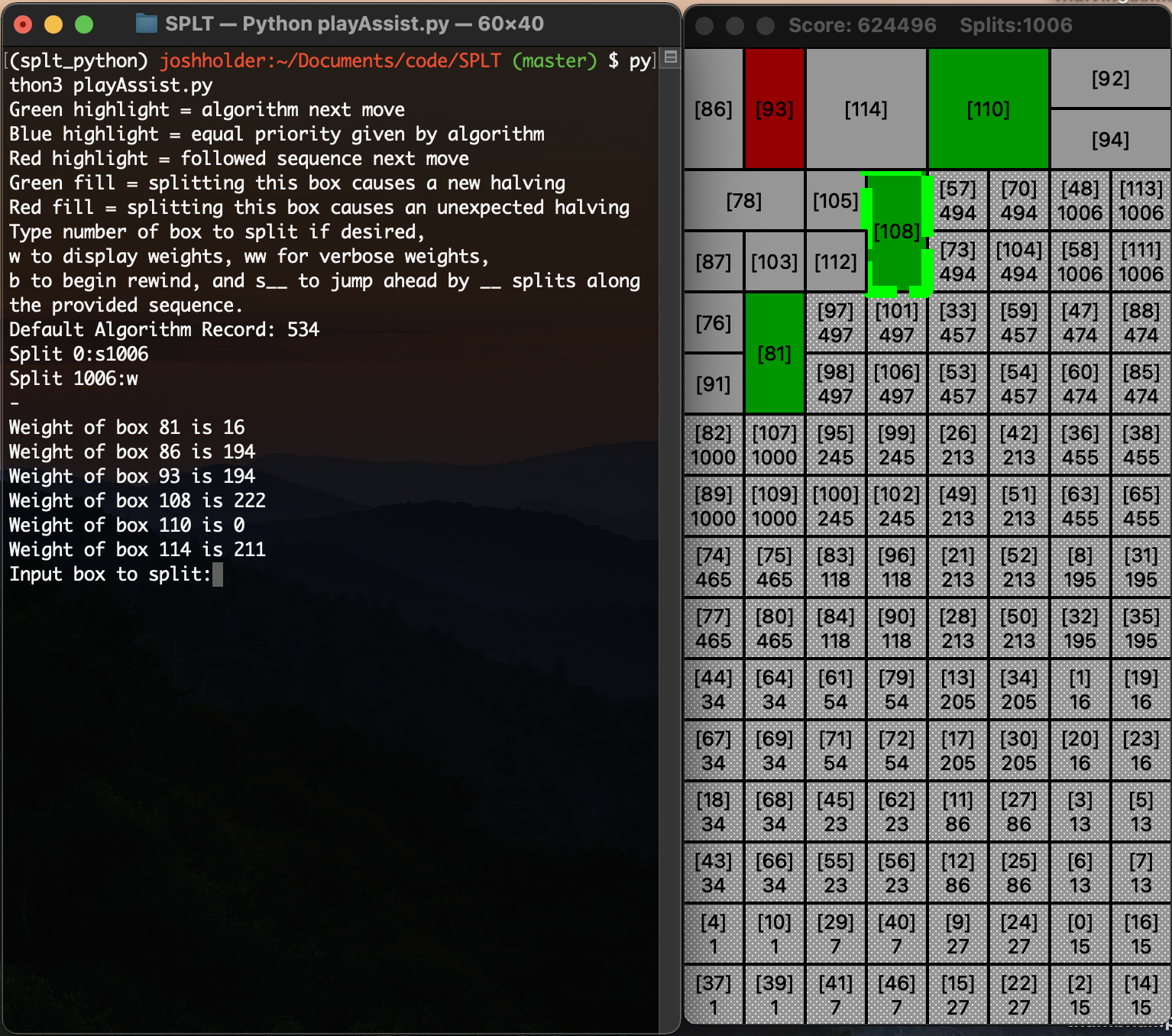The image size is (1172, 1036).
Task: Click box [61] with value 54
Action: coord(836,689)
